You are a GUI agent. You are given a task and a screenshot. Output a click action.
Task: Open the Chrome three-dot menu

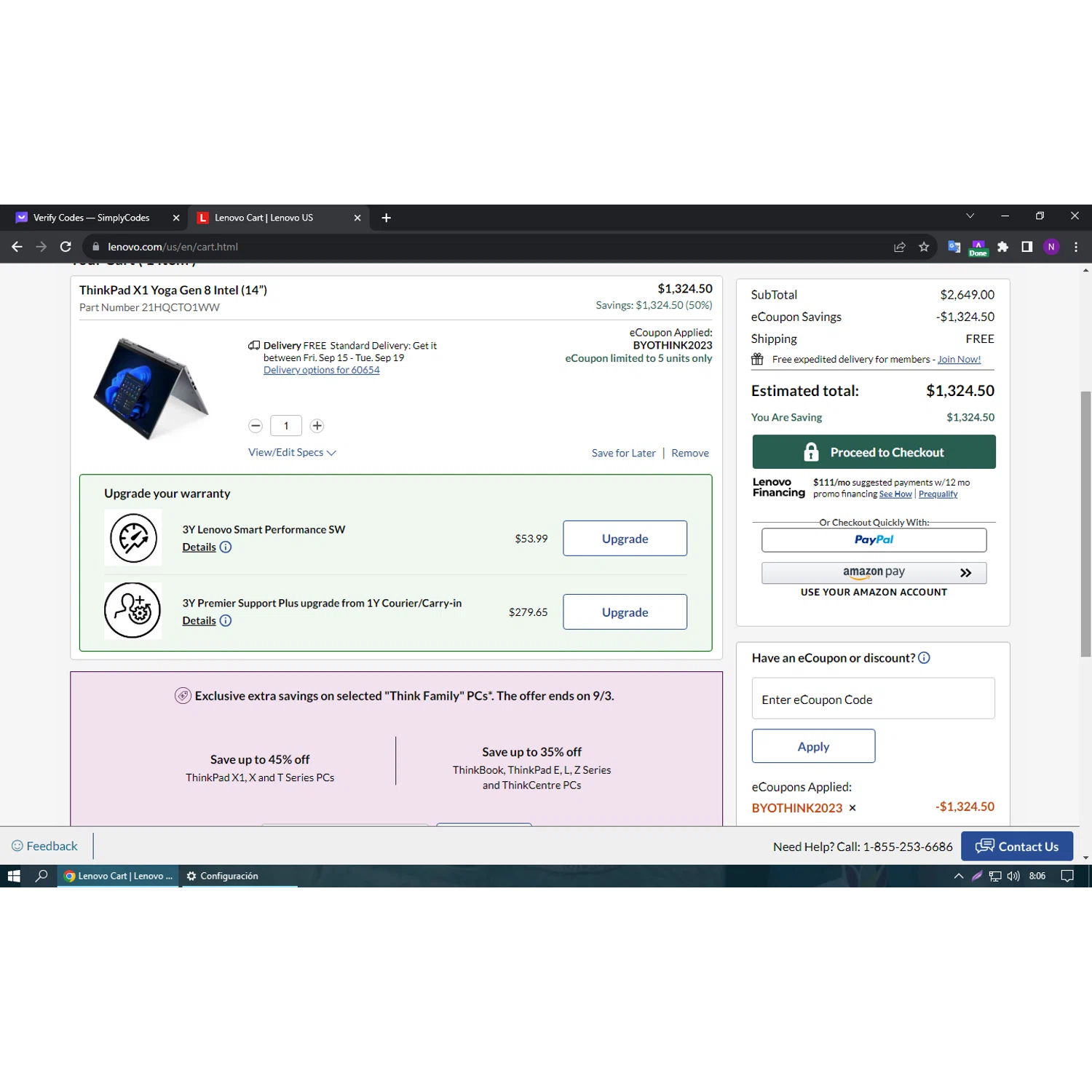pyautogui.click(x=1076, y=247)
